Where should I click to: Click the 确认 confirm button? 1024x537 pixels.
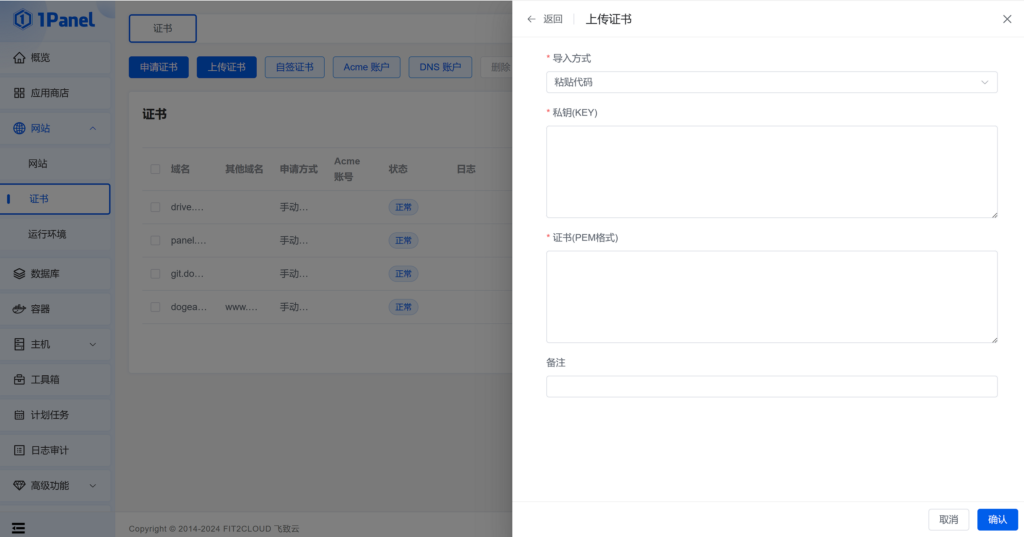point(997,519)
